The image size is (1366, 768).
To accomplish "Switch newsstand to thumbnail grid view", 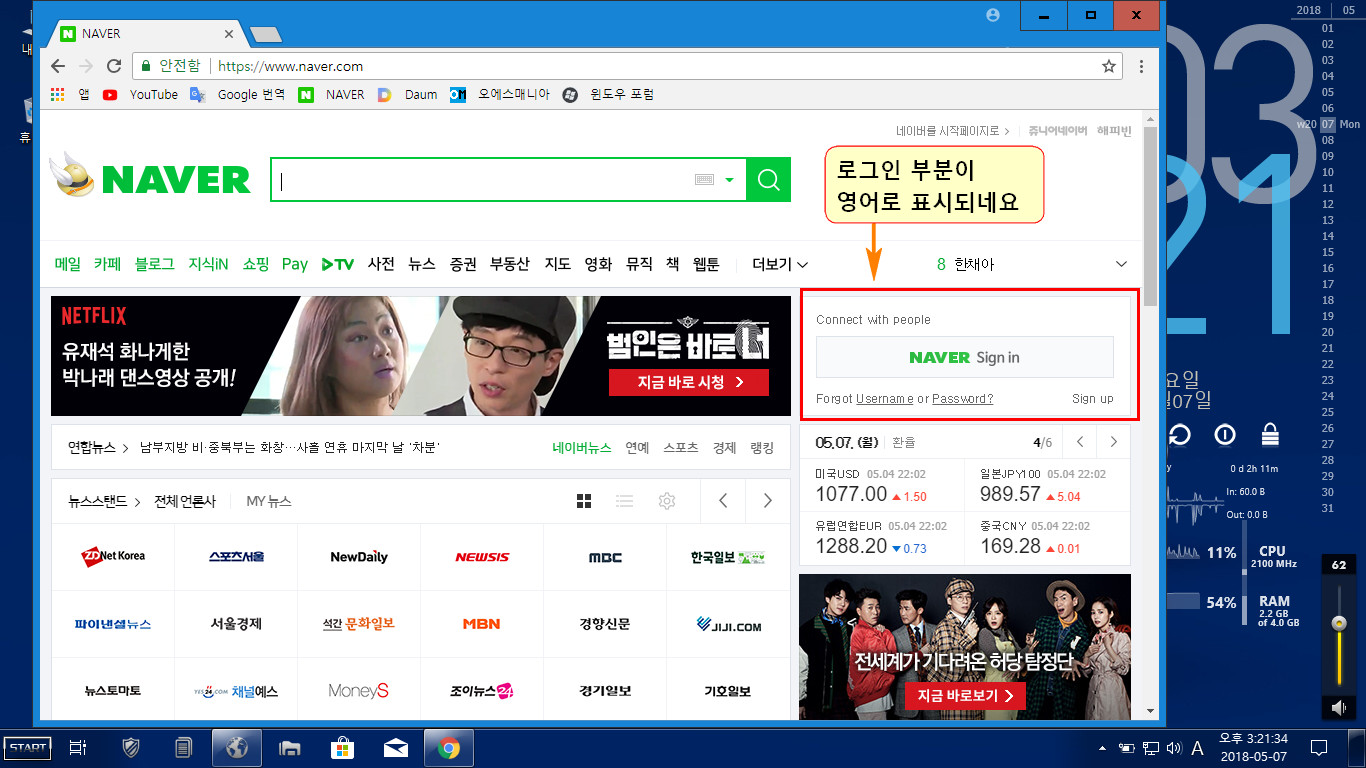I will (x=585, y=501).
